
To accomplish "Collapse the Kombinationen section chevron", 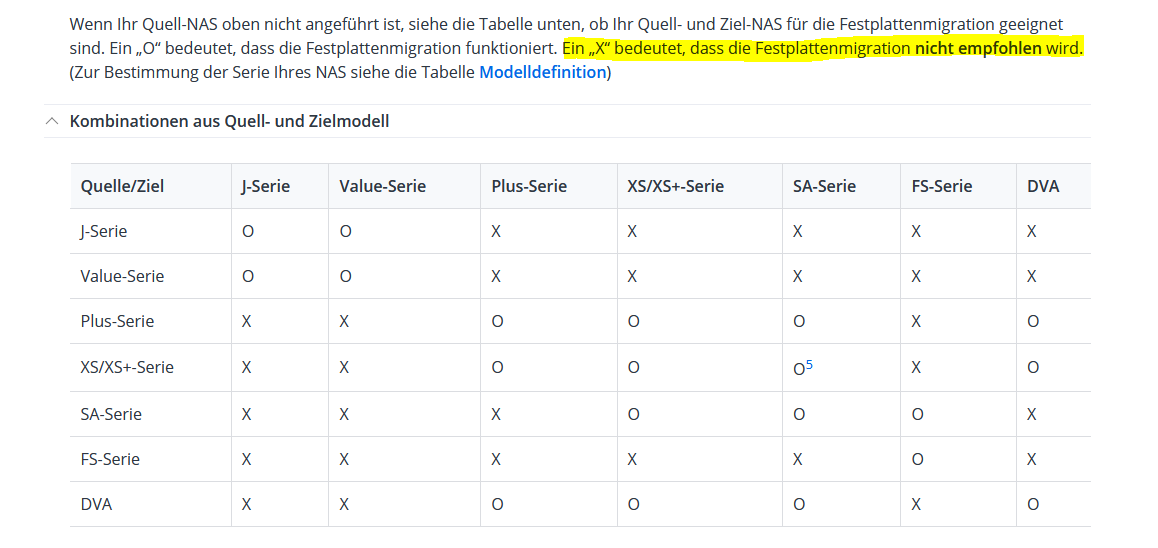I will coord(52,121).
